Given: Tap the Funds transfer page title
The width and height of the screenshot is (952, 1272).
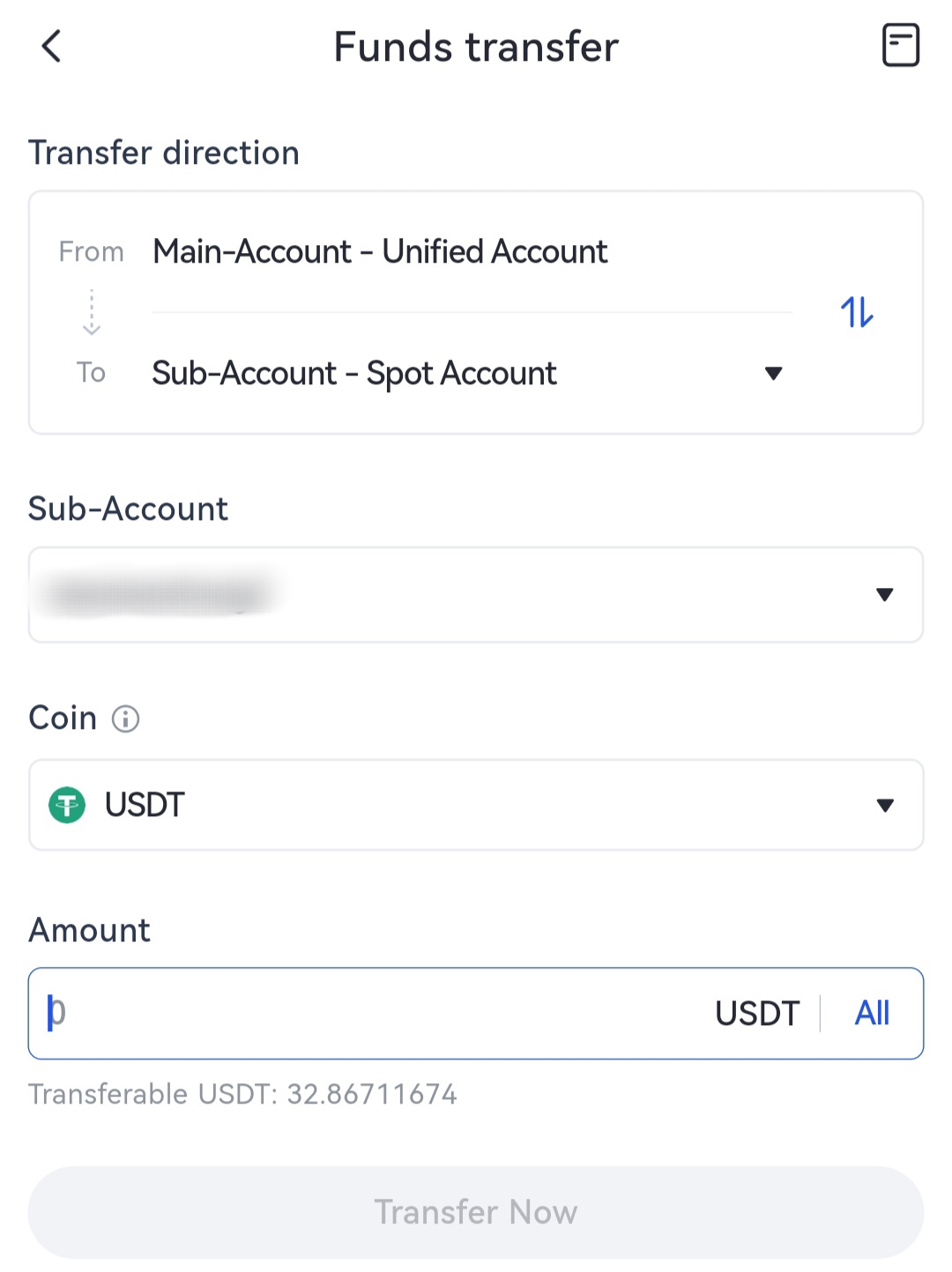Looking at the screenshot, I should (476, 48).
